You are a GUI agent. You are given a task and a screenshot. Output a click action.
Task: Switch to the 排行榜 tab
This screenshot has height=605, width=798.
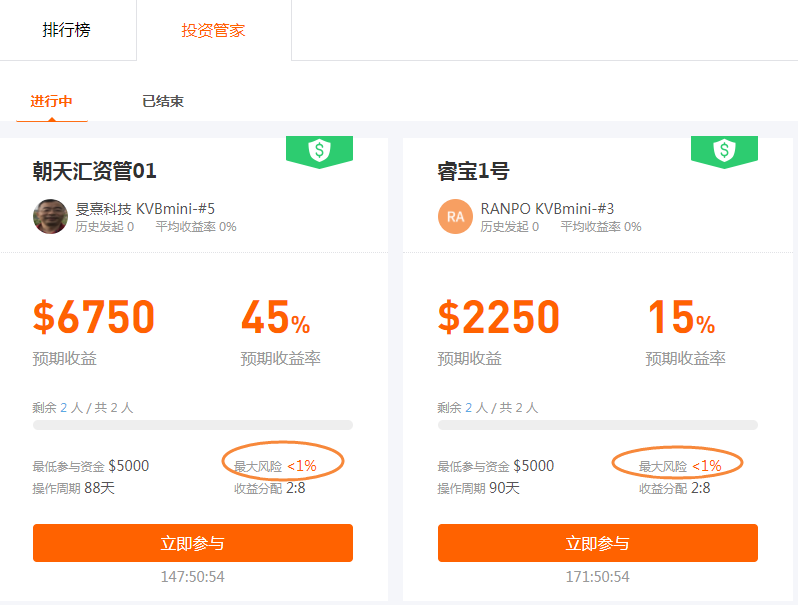click(66, 30)
